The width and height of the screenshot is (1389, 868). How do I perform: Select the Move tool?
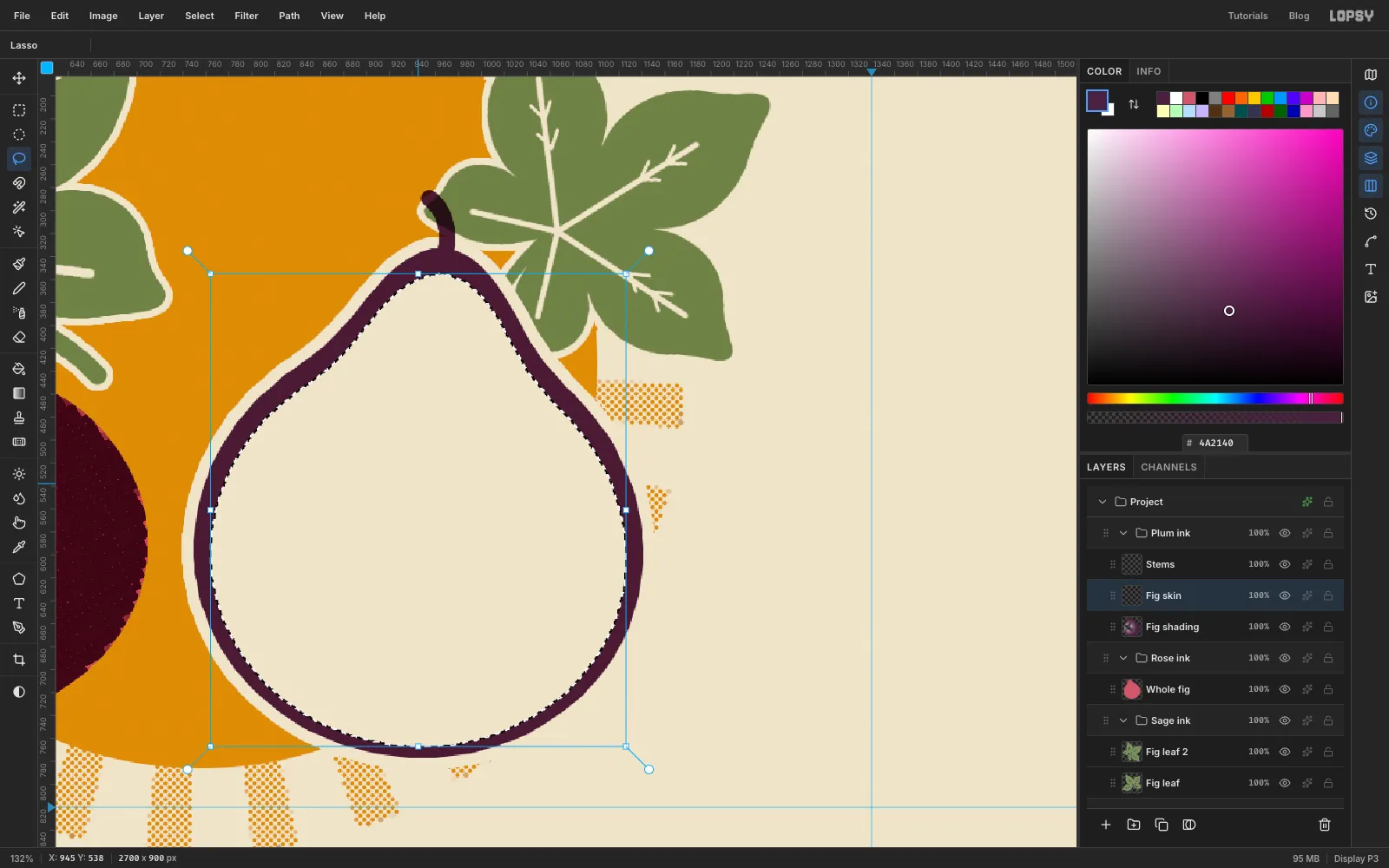19,78
